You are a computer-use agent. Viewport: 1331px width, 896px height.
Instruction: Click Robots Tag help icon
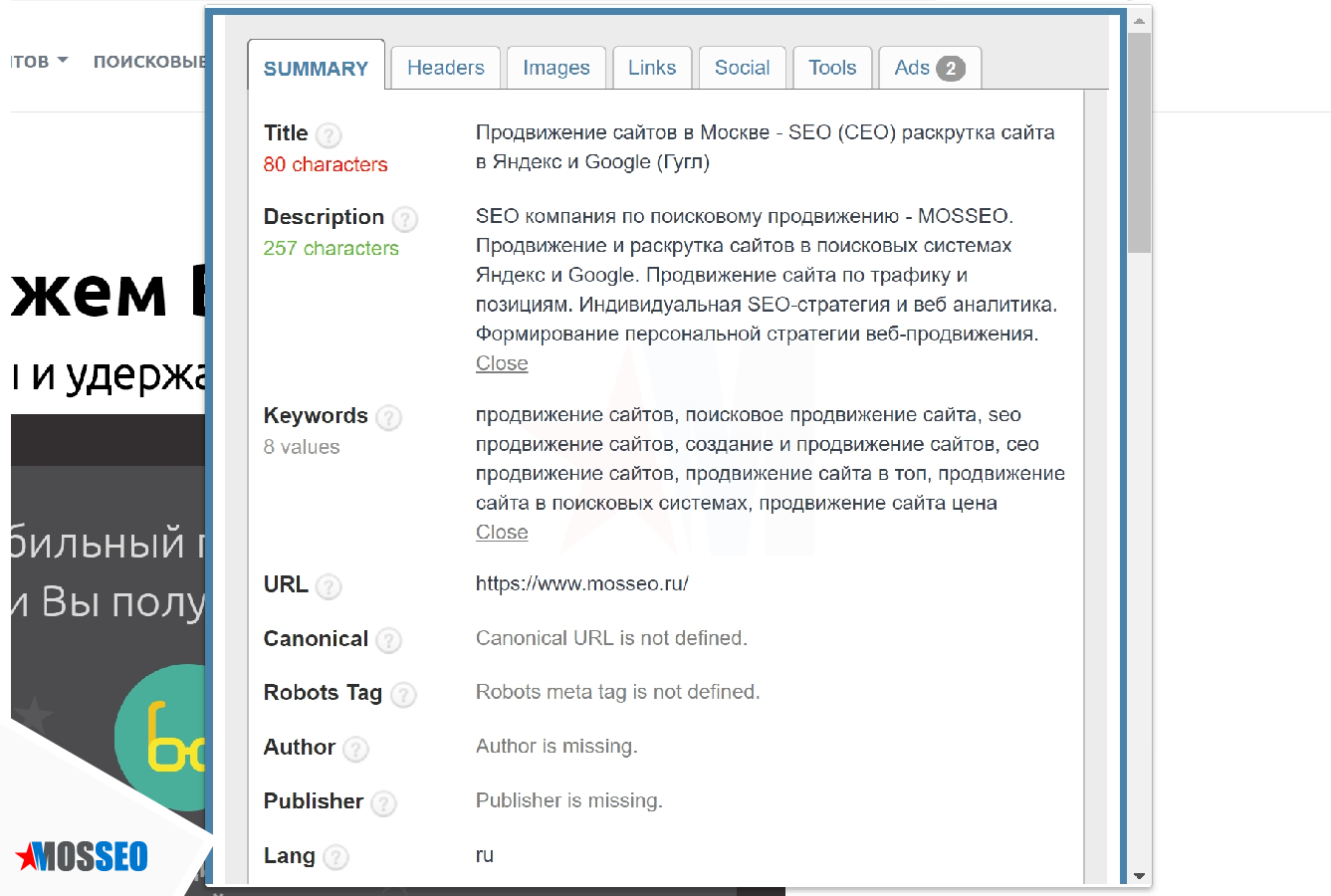pos(403,694)
